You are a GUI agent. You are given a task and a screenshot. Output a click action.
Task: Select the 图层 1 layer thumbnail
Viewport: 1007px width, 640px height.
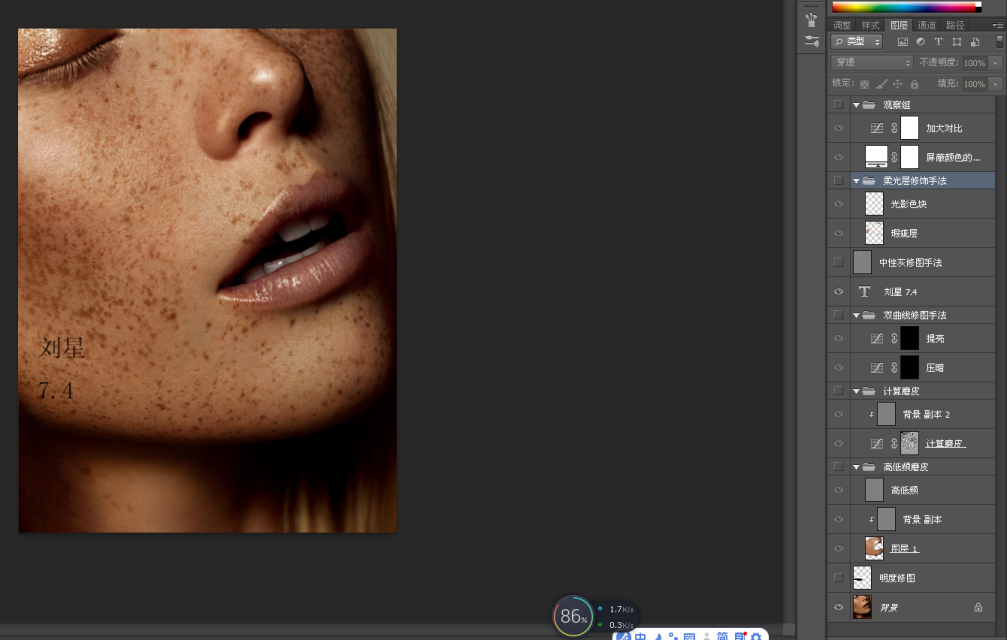pyautogui.click(x=874, y=547)
